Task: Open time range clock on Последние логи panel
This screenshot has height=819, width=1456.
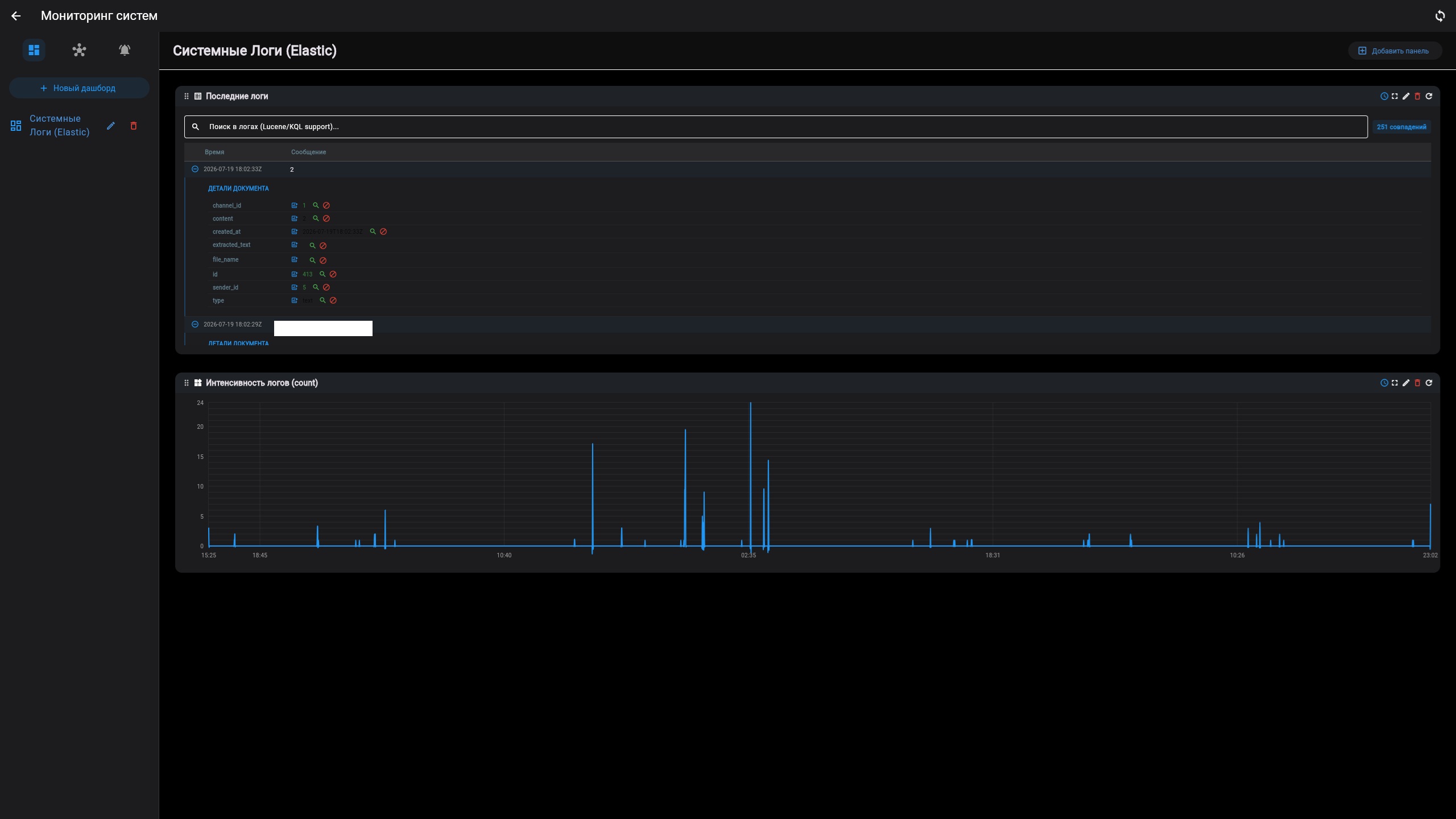Action: point(1384,96)
